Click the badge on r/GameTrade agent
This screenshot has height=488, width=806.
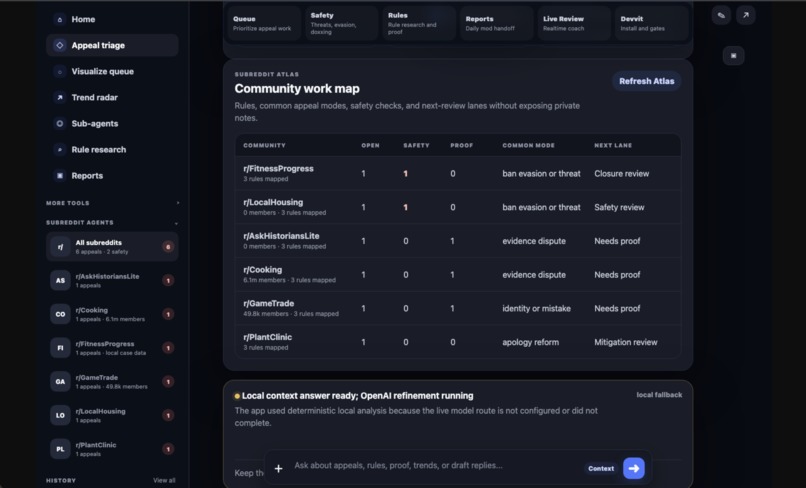[x=168, y=382]
